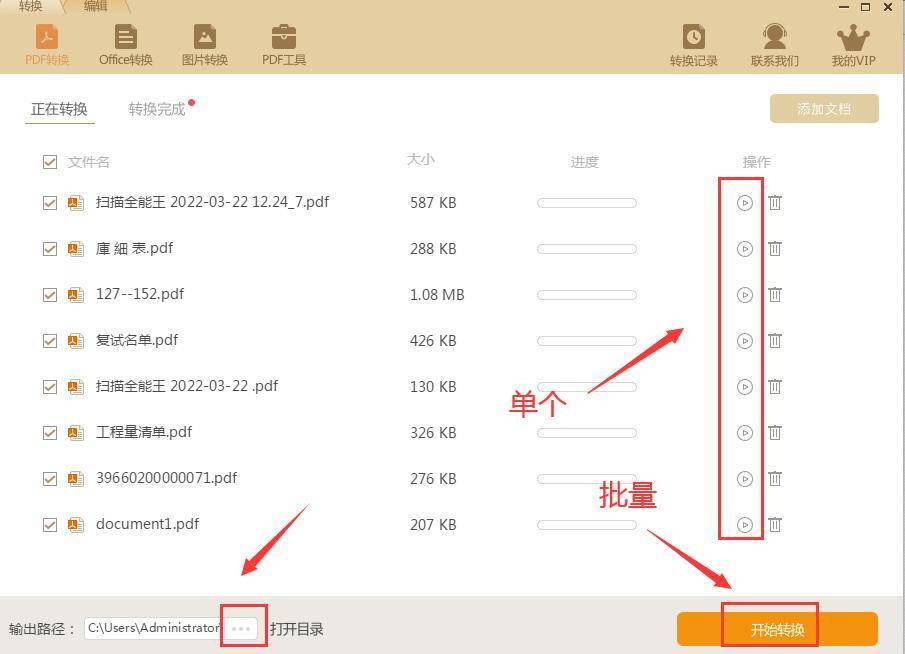Image resolution: width=905 pixels, height=654 pixels.
Task: Start converting 扫描全能王 2022-03-22 12.24_7.pdf
Action: 745,203
